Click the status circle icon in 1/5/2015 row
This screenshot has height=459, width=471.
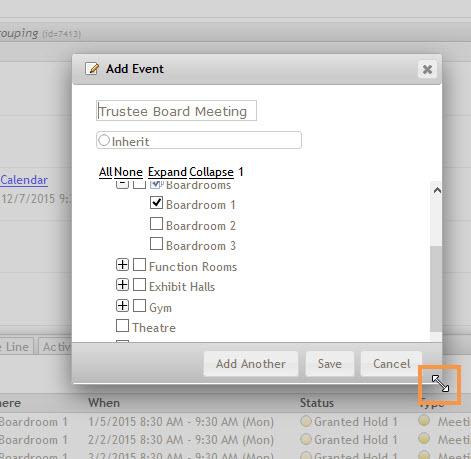(306, 421)
